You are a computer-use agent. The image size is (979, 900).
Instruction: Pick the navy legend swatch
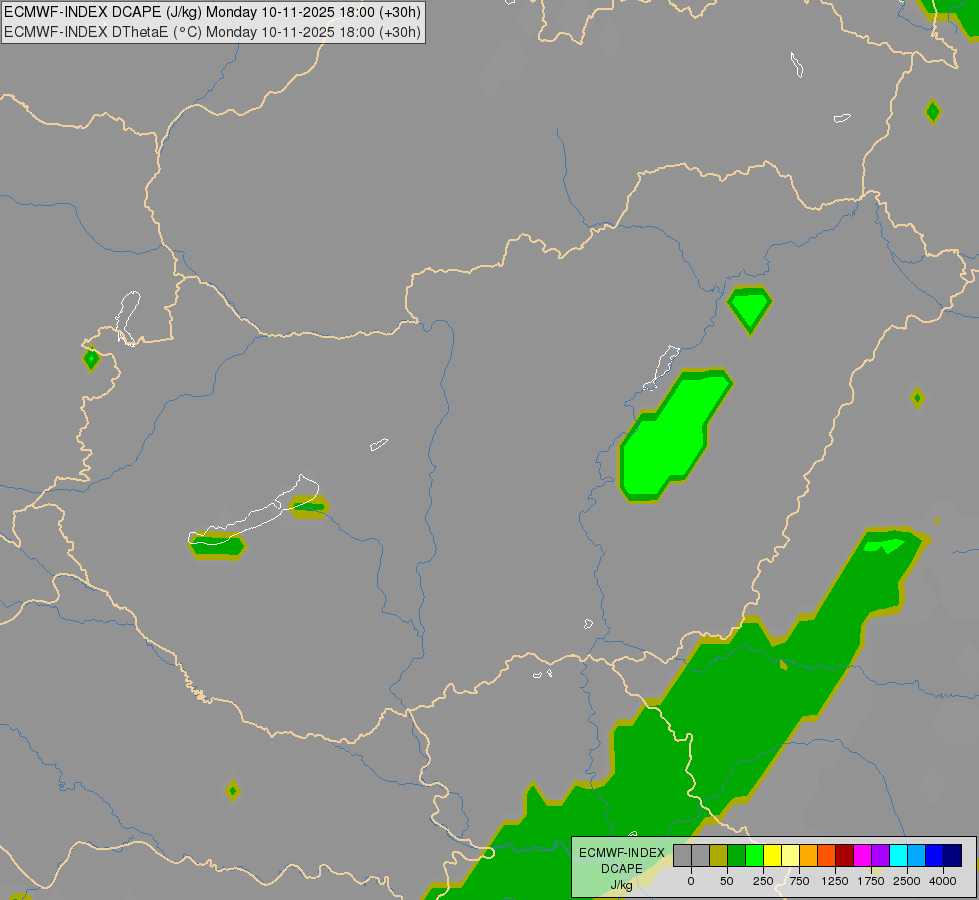pos(953,855)
